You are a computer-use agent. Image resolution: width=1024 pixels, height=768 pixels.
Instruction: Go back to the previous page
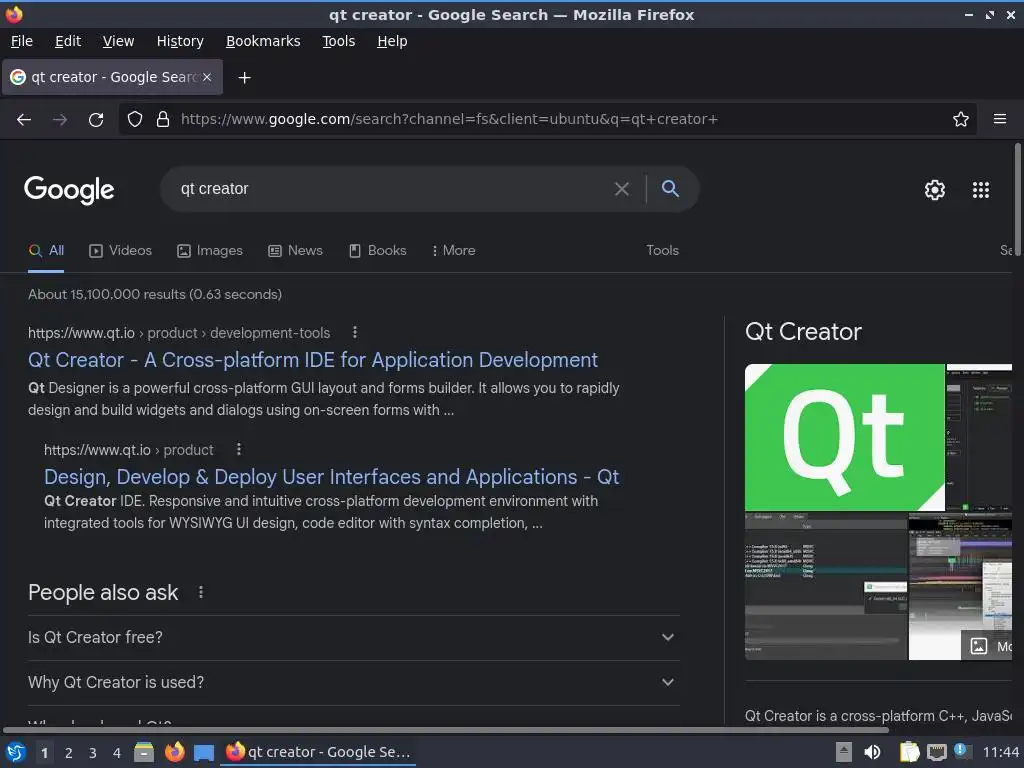coord(24,120)
